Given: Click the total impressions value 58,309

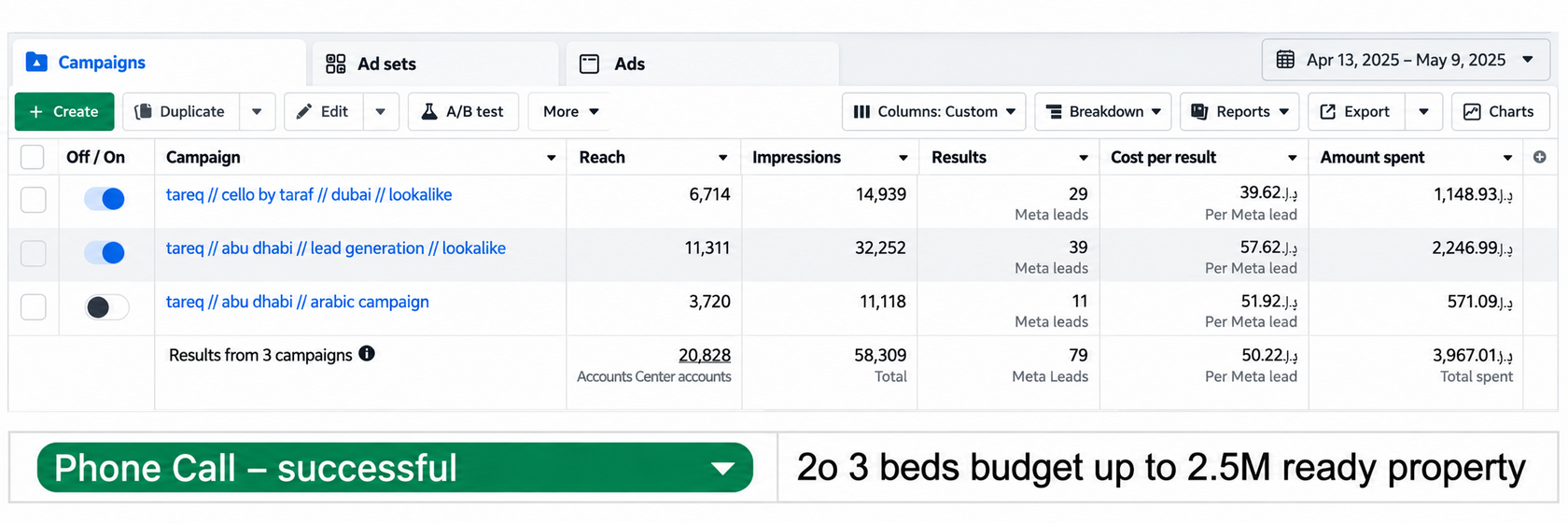Looking at the screenshot, I should click(880, 355).
